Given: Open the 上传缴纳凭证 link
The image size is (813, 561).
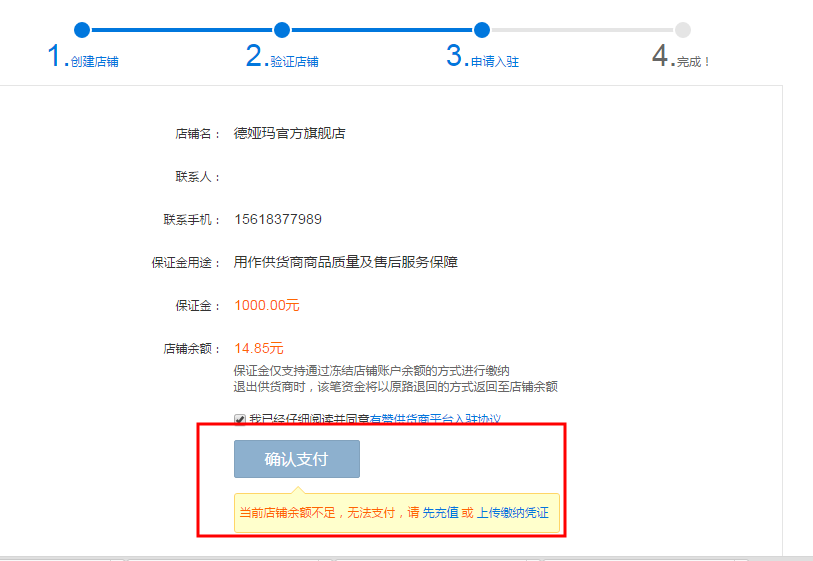Looking at the screenshot, I should coord(512,513).
